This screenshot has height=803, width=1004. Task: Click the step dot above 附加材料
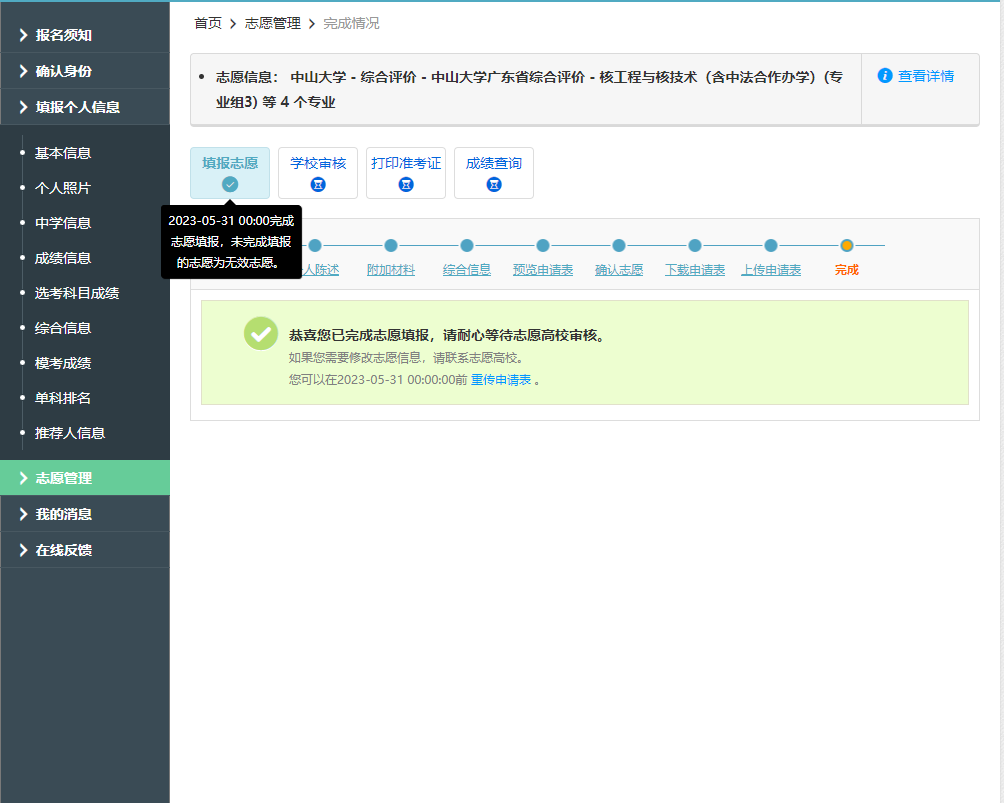391,245
